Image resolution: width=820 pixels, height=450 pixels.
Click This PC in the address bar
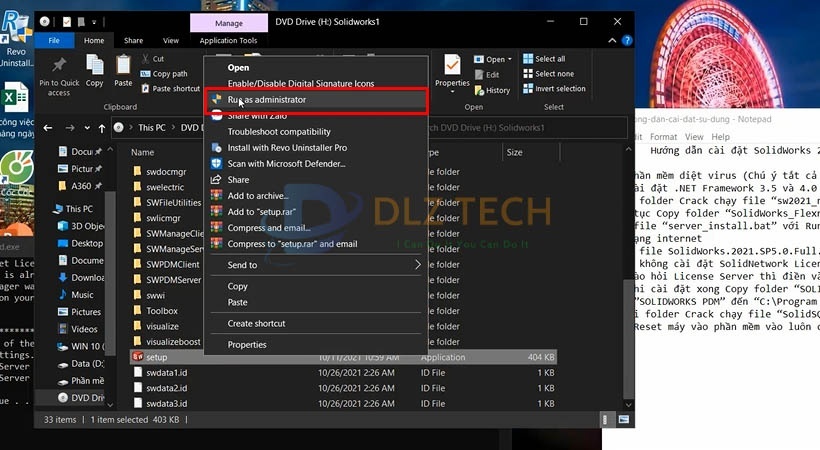point(152,128)
